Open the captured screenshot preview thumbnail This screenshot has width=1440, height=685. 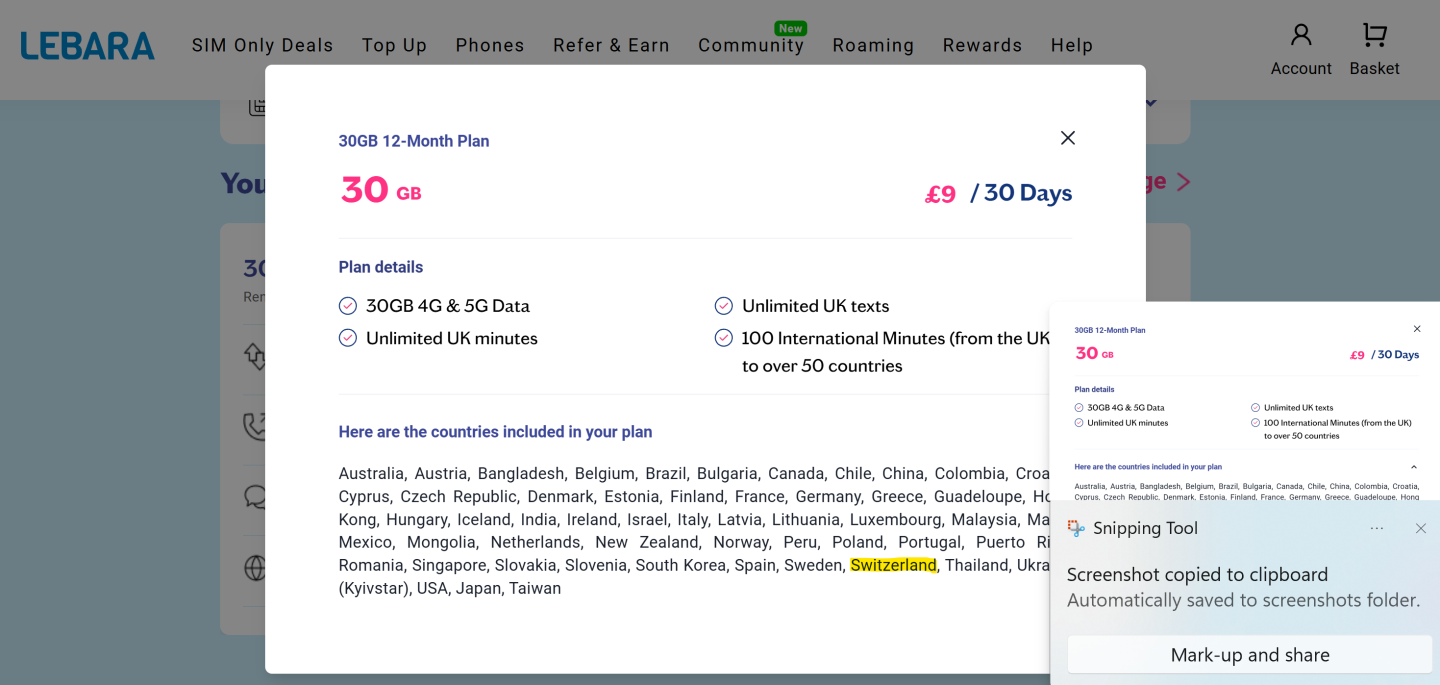(1244, 400)
